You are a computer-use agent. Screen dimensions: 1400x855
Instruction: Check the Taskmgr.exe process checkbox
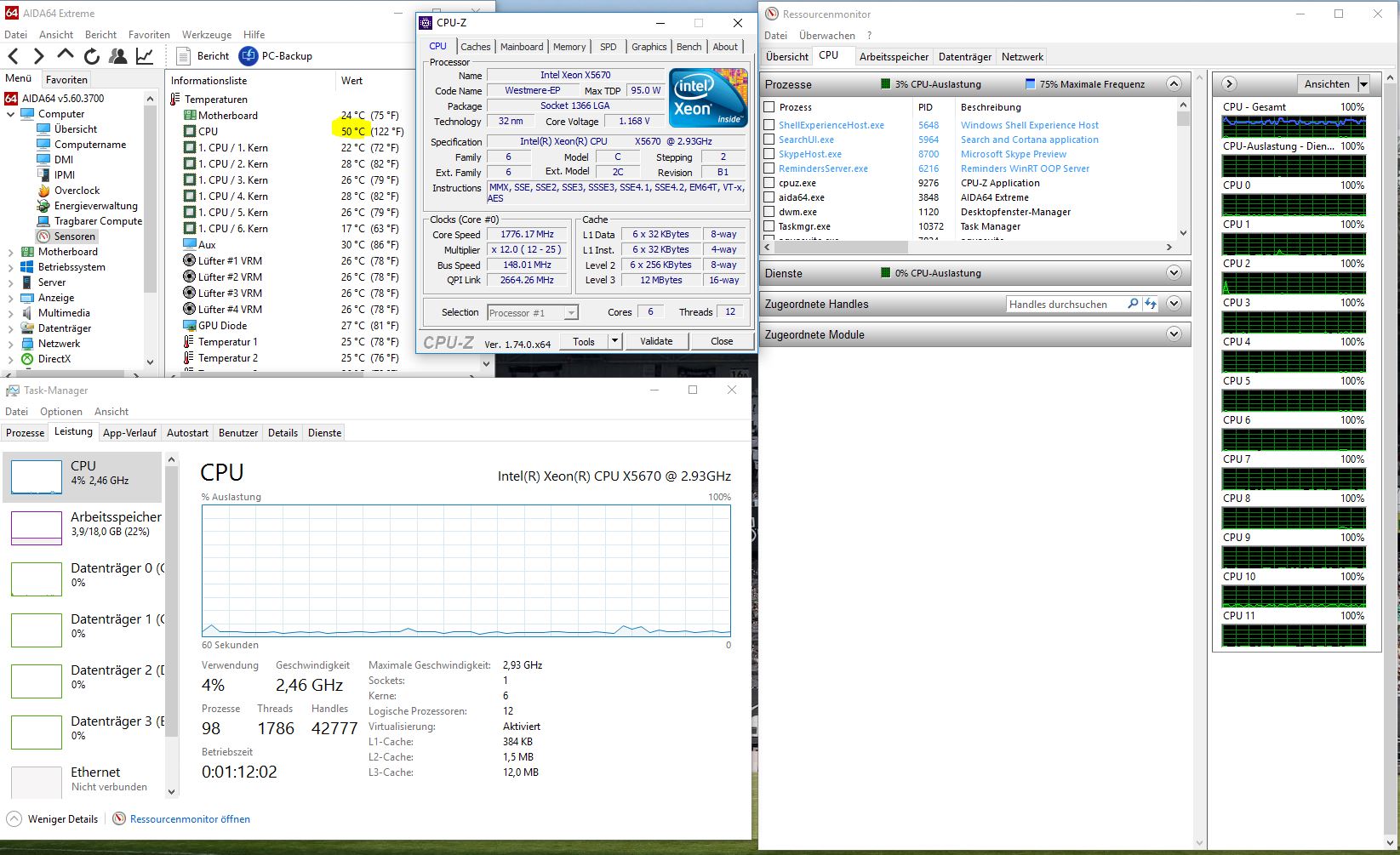point(769,226)
